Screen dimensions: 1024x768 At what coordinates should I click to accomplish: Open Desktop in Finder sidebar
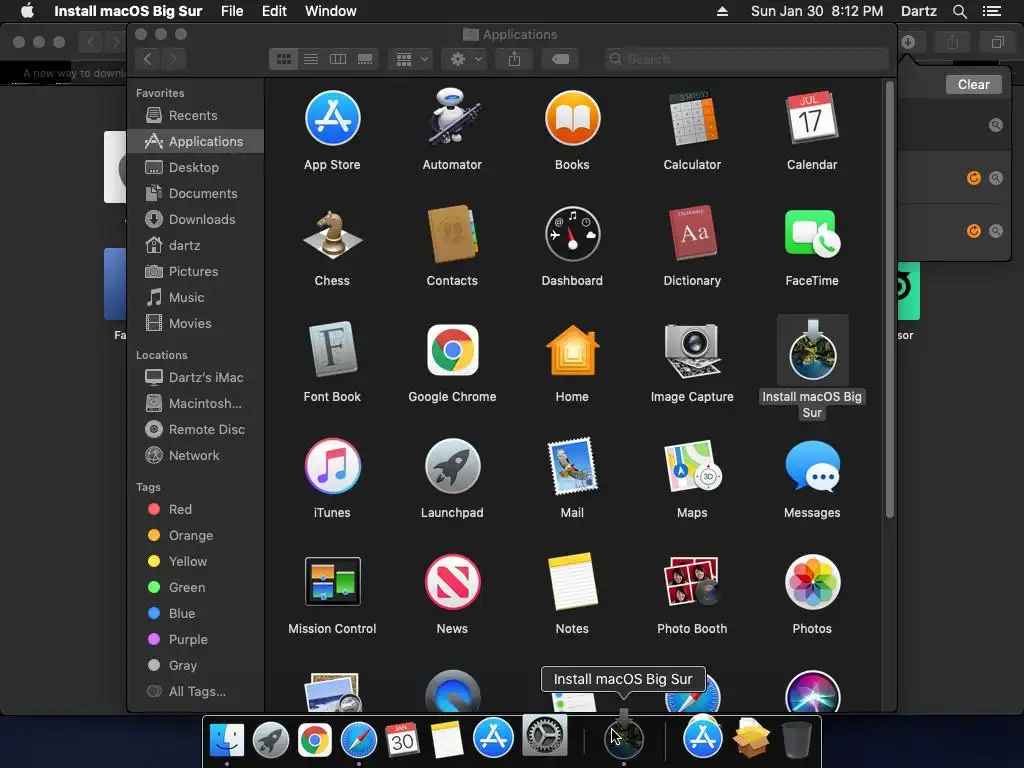click(195, 167)
